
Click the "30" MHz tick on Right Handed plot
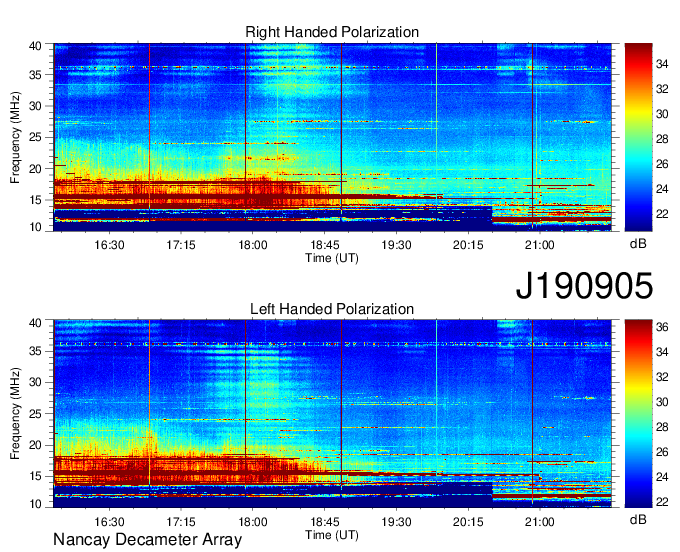click(35, 106)
